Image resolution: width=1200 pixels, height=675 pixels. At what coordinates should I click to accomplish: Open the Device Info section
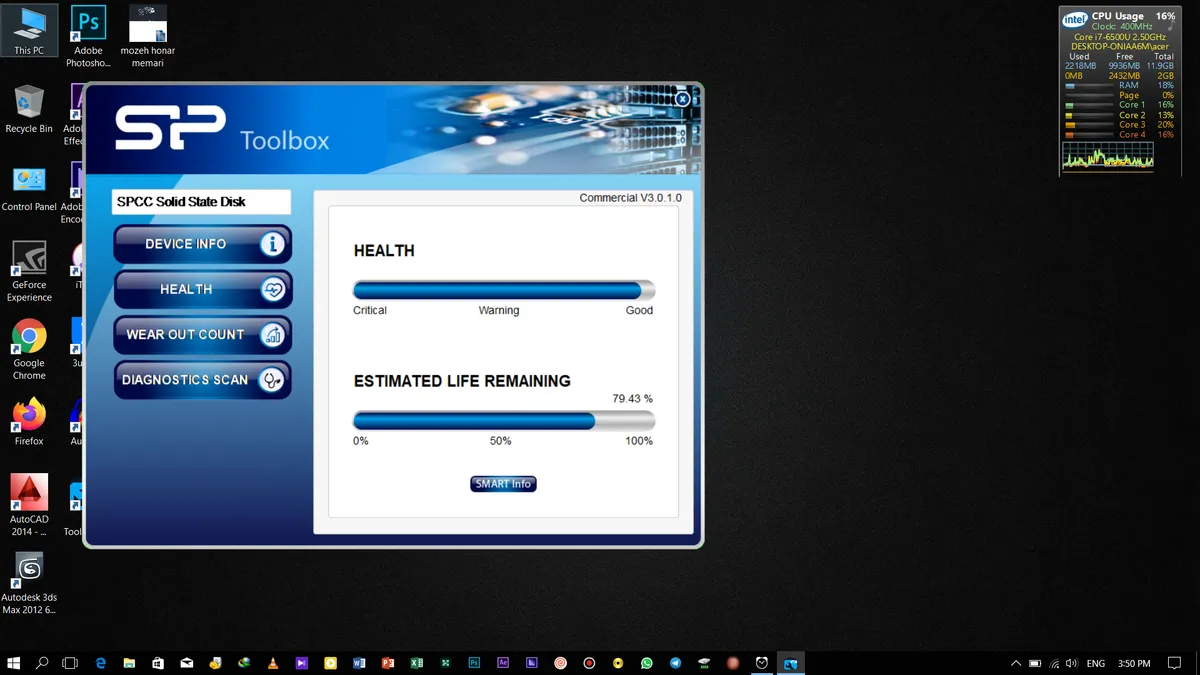pyautogui.click(x=202, y=244)
